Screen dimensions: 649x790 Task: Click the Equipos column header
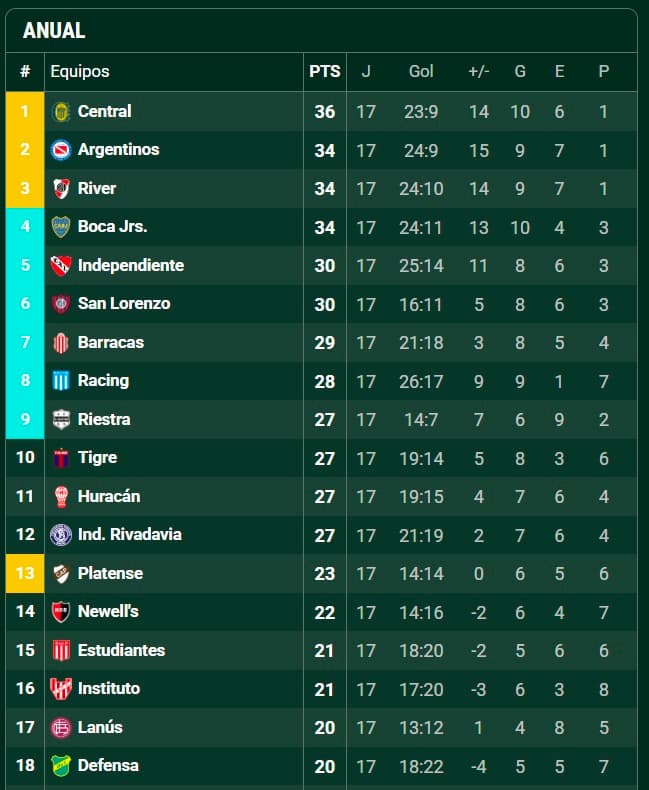click(x=80, y=72)
